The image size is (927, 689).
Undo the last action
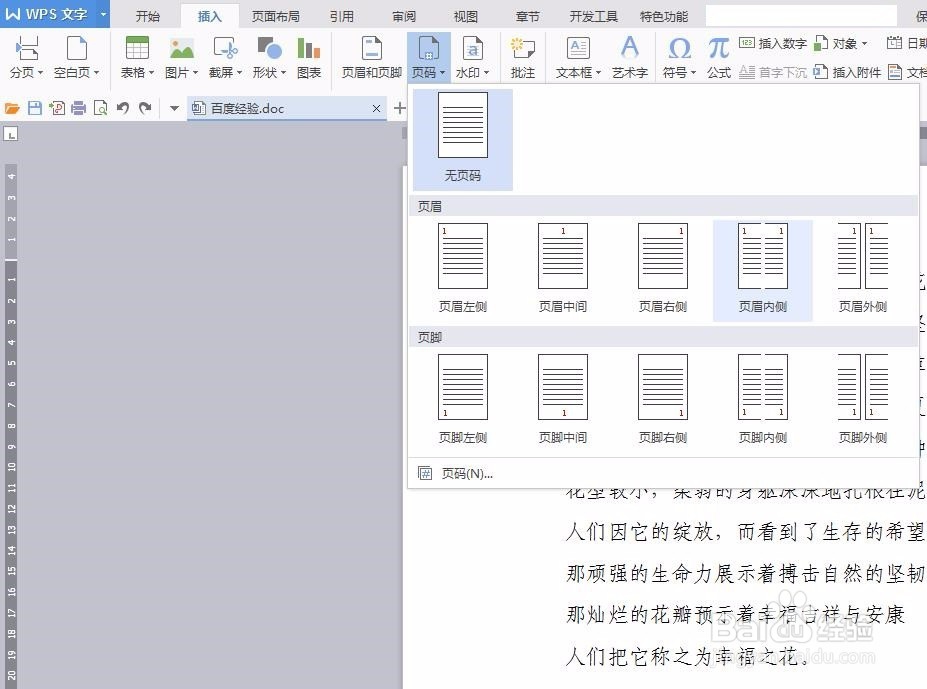pyautogui.click(x=123, y=108)
